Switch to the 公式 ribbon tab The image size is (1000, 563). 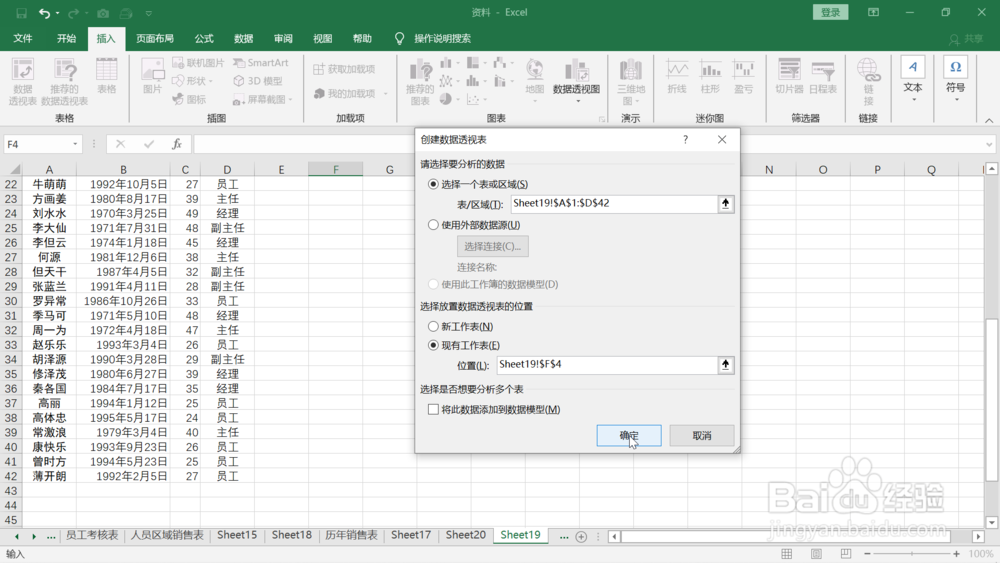pyautogui.click(x=204, y=38)
